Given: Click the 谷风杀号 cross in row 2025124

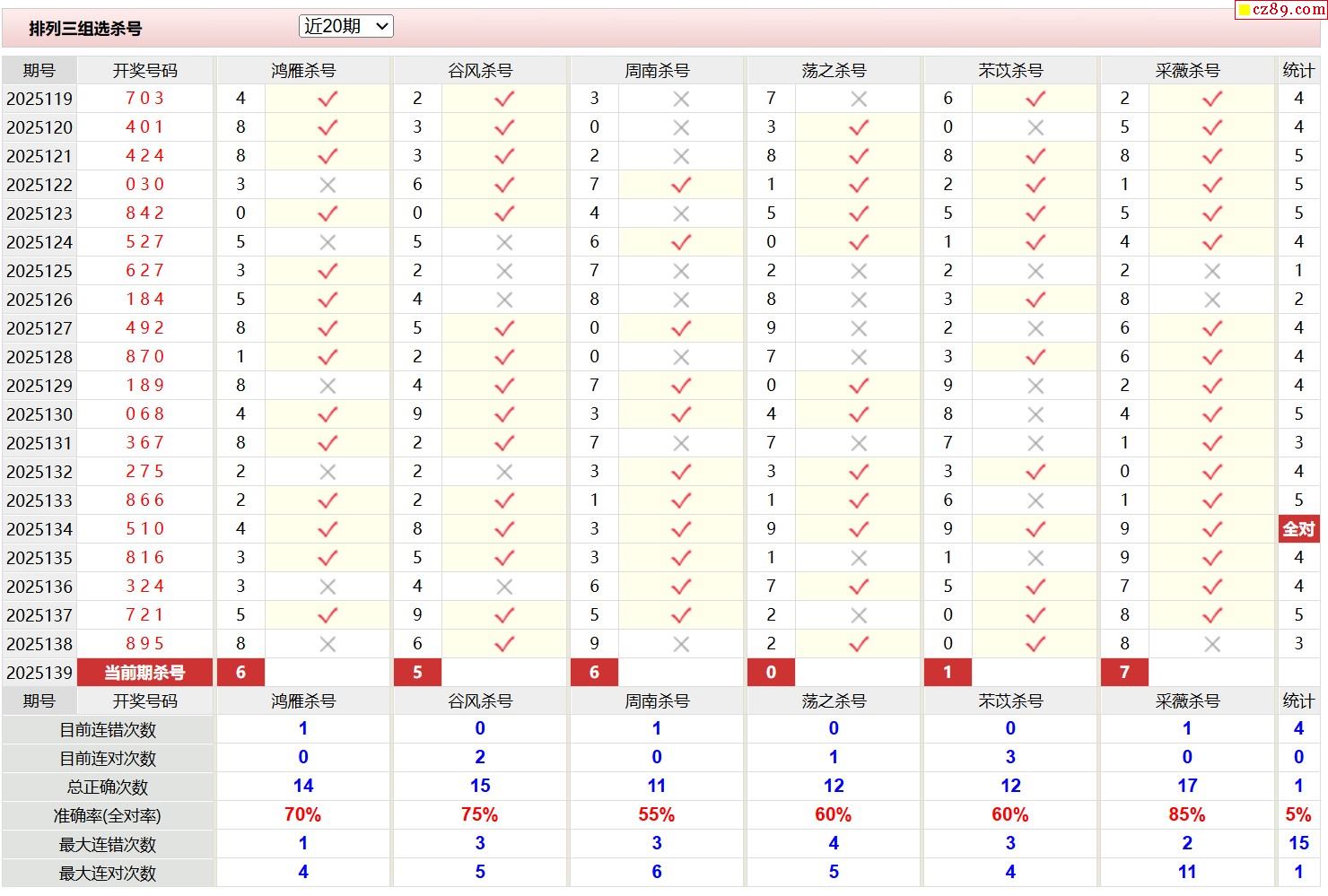Looking at the screenshot, I should pos(504,242).
